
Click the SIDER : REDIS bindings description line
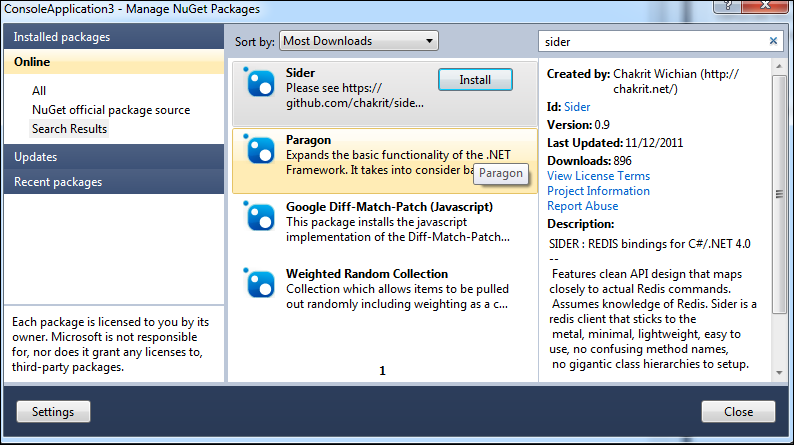coord(650,244)
